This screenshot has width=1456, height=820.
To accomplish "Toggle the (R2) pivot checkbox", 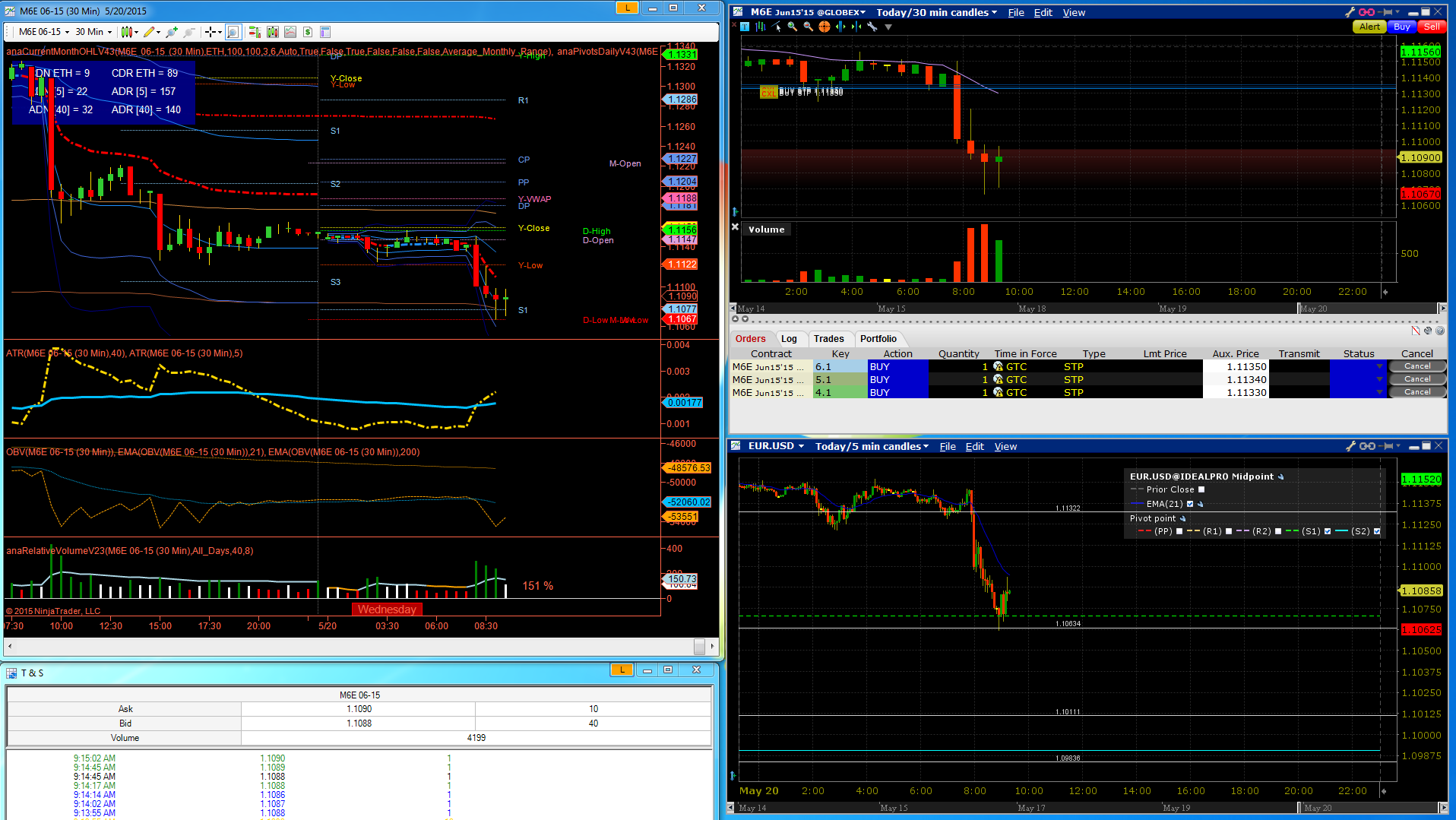I will (1278, 531).
